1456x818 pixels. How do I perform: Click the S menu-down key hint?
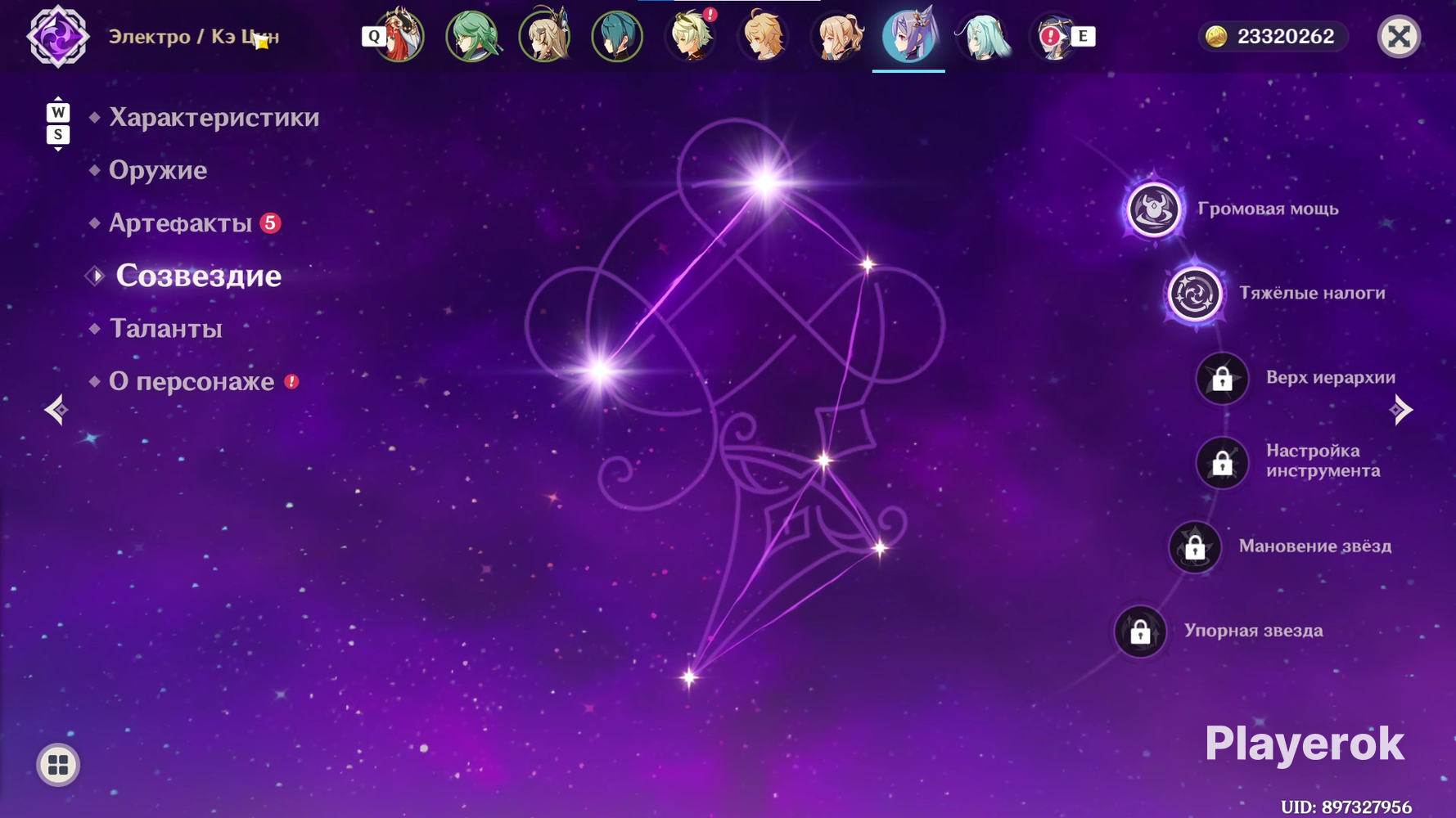pos(57,134)
